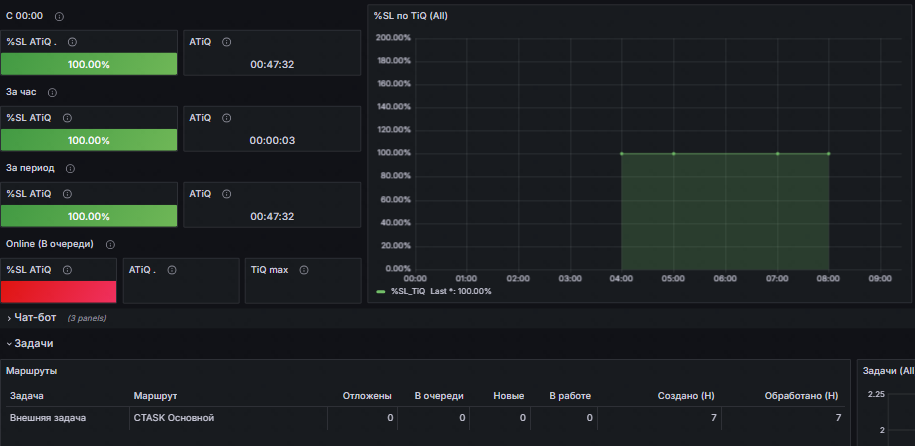Viewport: 915px width, 446px height.
Task: Click 'Внешняя задача' table cell
Action: pyautogui.click(x=48, y=418)
